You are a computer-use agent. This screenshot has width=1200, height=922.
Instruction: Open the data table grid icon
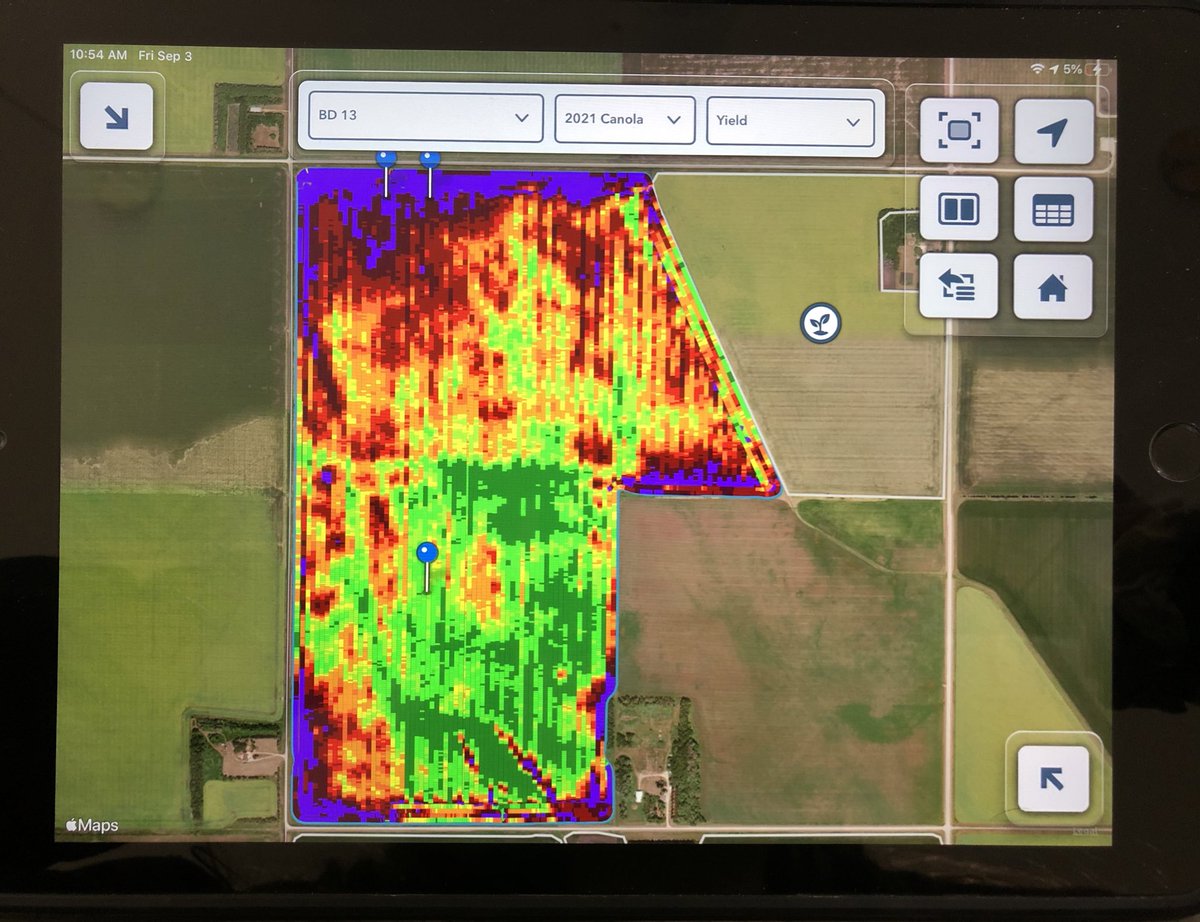click(1054, 209)
